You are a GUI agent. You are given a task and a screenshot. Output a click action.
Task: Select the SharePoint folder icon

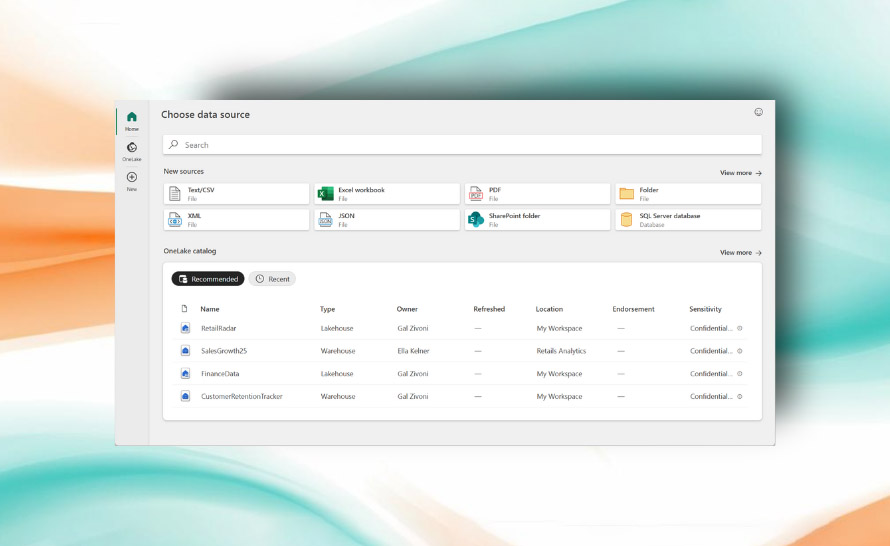[x=476, y=219]
